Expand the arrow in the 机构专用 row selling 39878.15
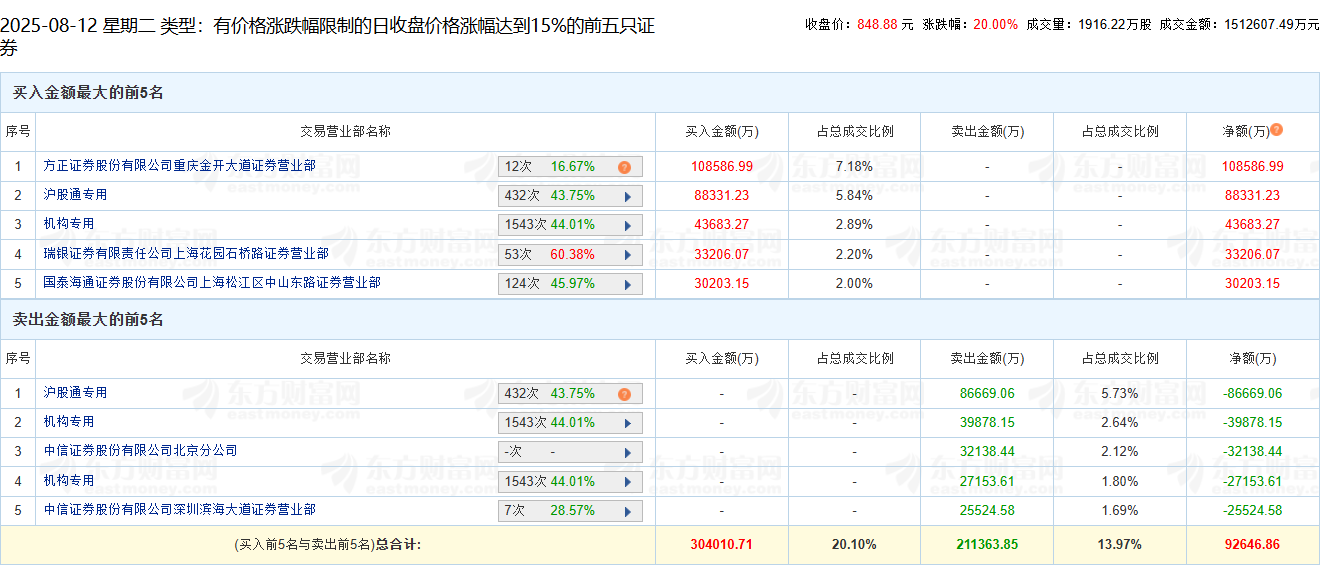The image size is (1326, 570). [x=628, y=423]
